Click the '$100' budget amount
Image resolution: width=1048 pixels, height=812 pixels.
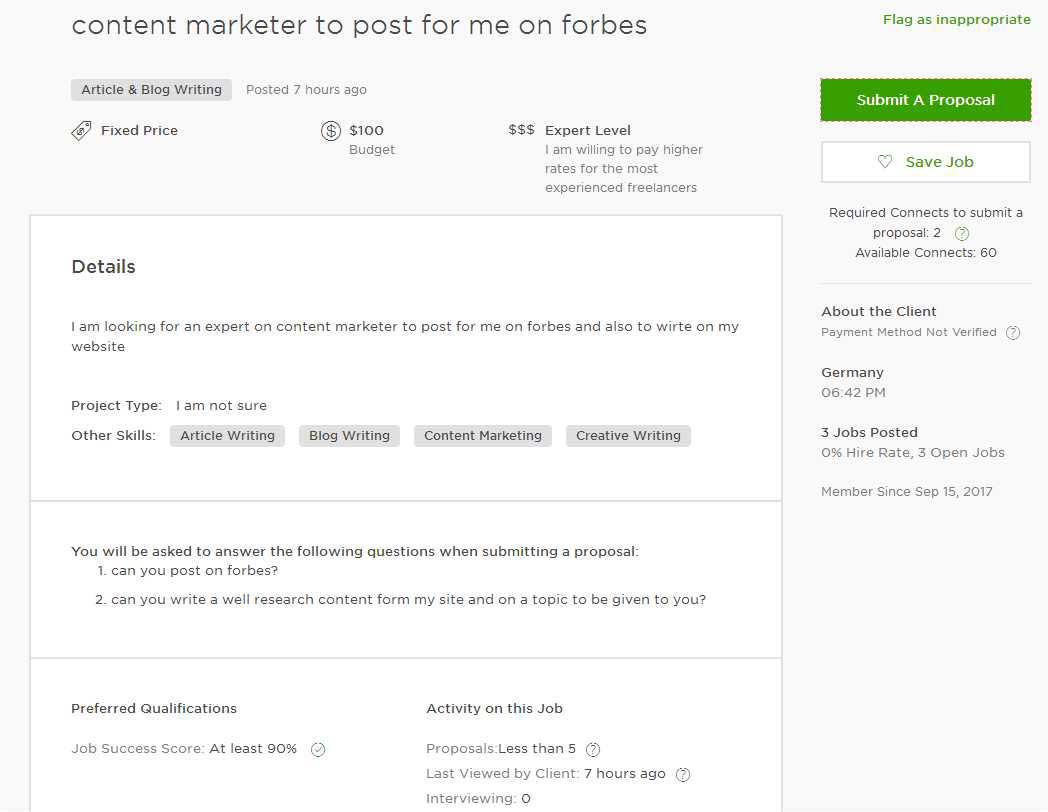pyautogui.click(x=366, y=130)
